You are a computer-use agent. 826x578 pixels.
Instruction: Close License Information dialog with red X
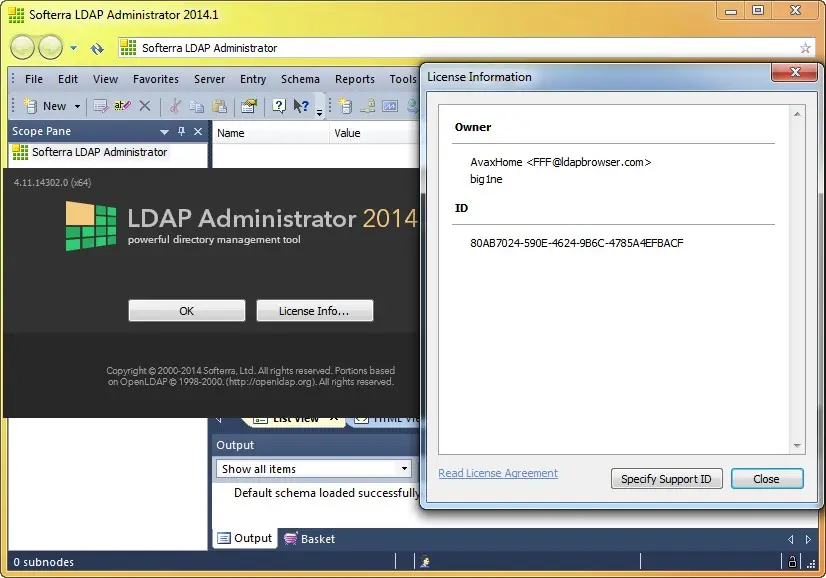tap(795, 73)
